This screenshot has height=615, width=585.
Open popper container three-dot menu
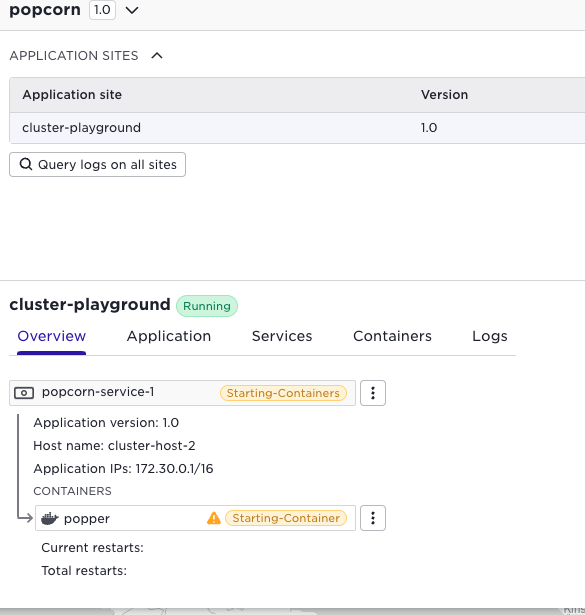[373, 518]
